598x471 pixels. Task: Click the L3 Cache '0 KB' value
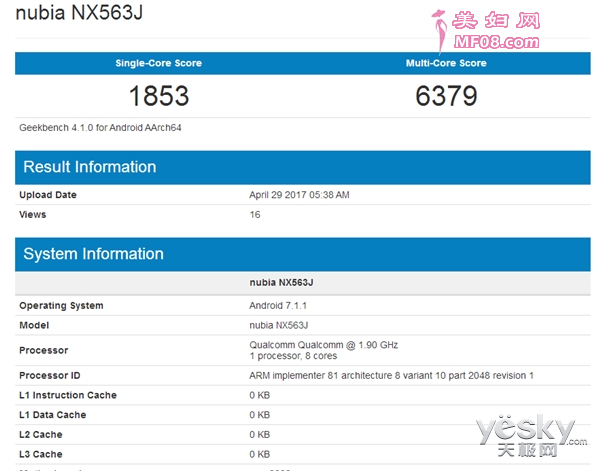(260, 454)
